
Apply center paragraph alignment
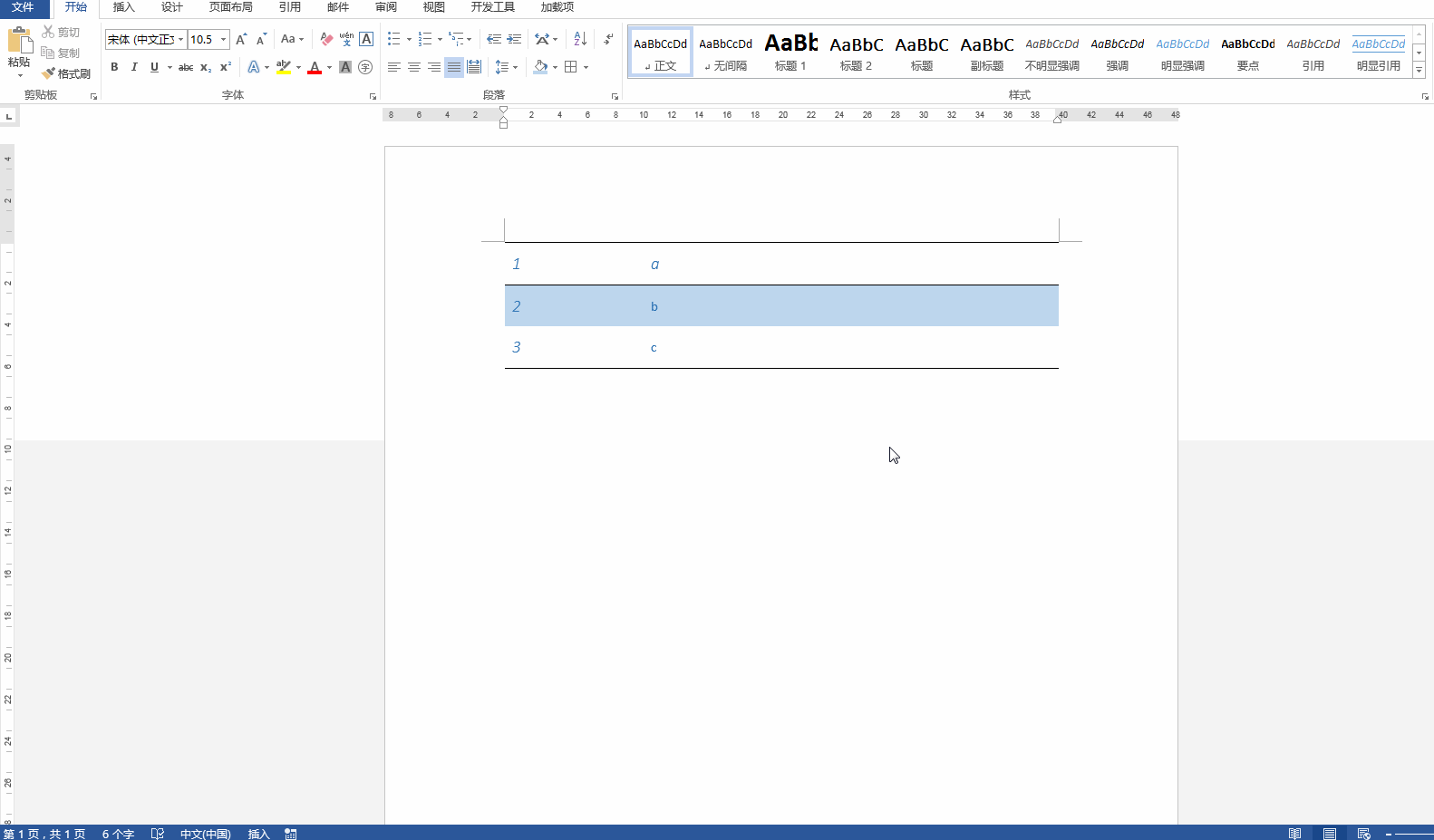pyautogui.click(x=413, y=67)
